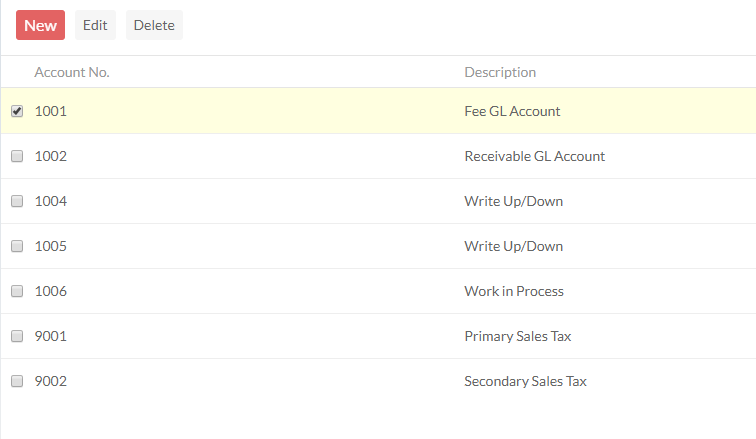
Task: Tick the checkbox for account 1002
Action: pos(17,157)
